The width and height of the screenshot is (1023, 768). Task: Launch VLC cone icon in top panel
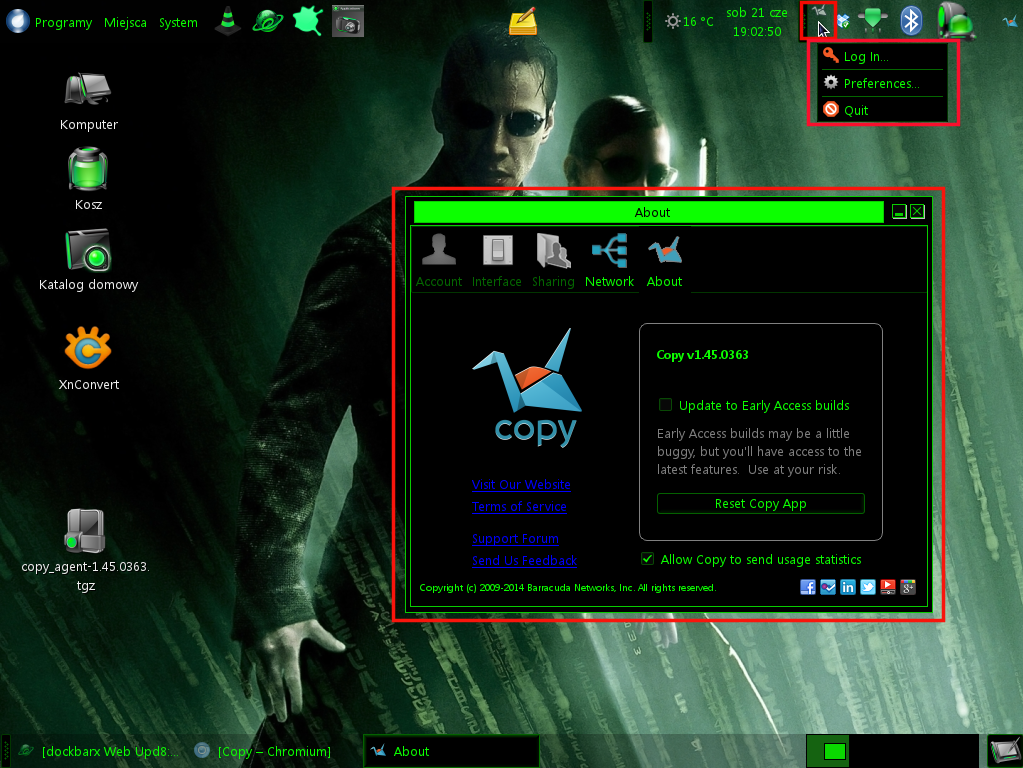pos(228,20)
